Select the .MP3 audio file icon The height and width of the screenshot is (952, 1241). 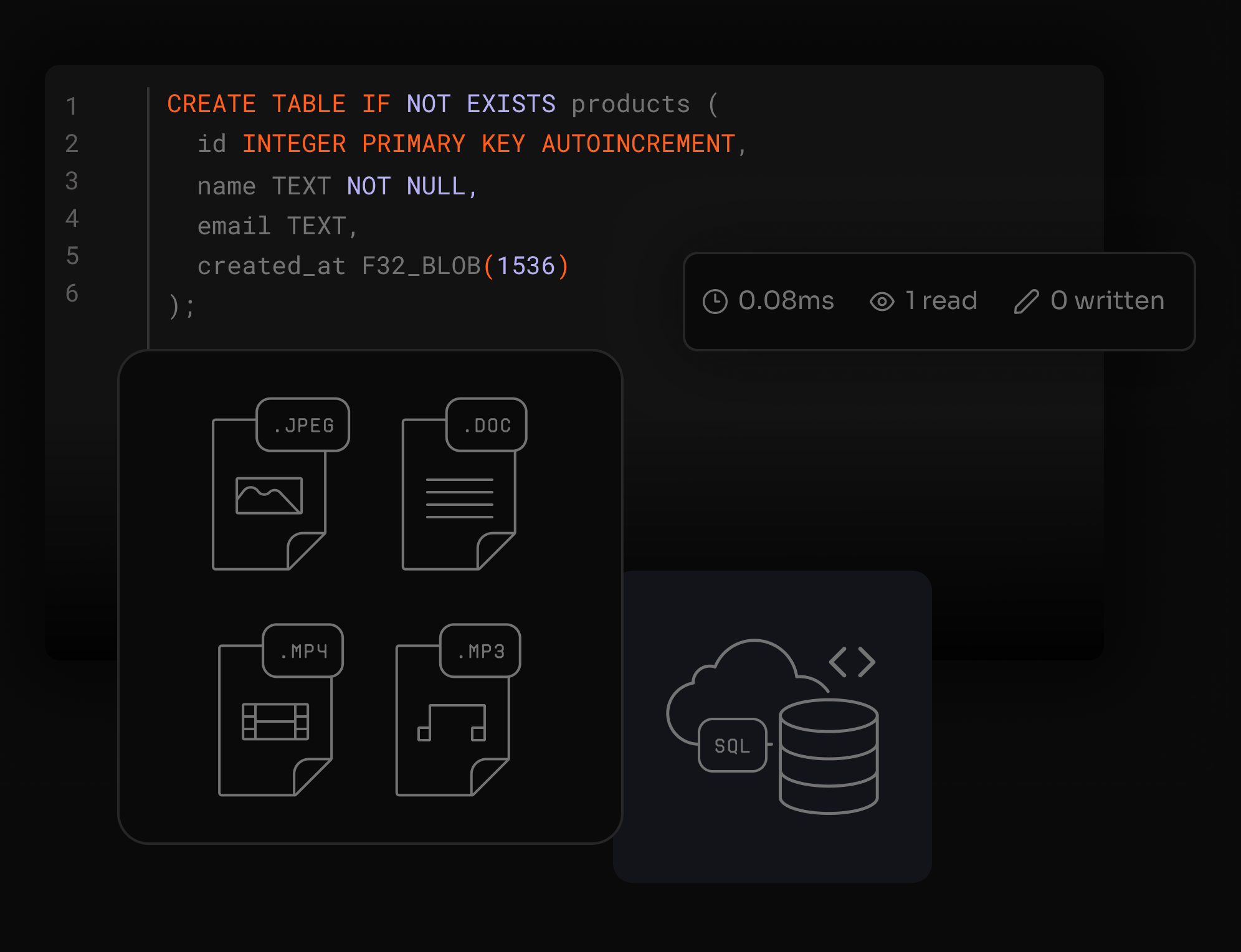click(x=455, y=716)
